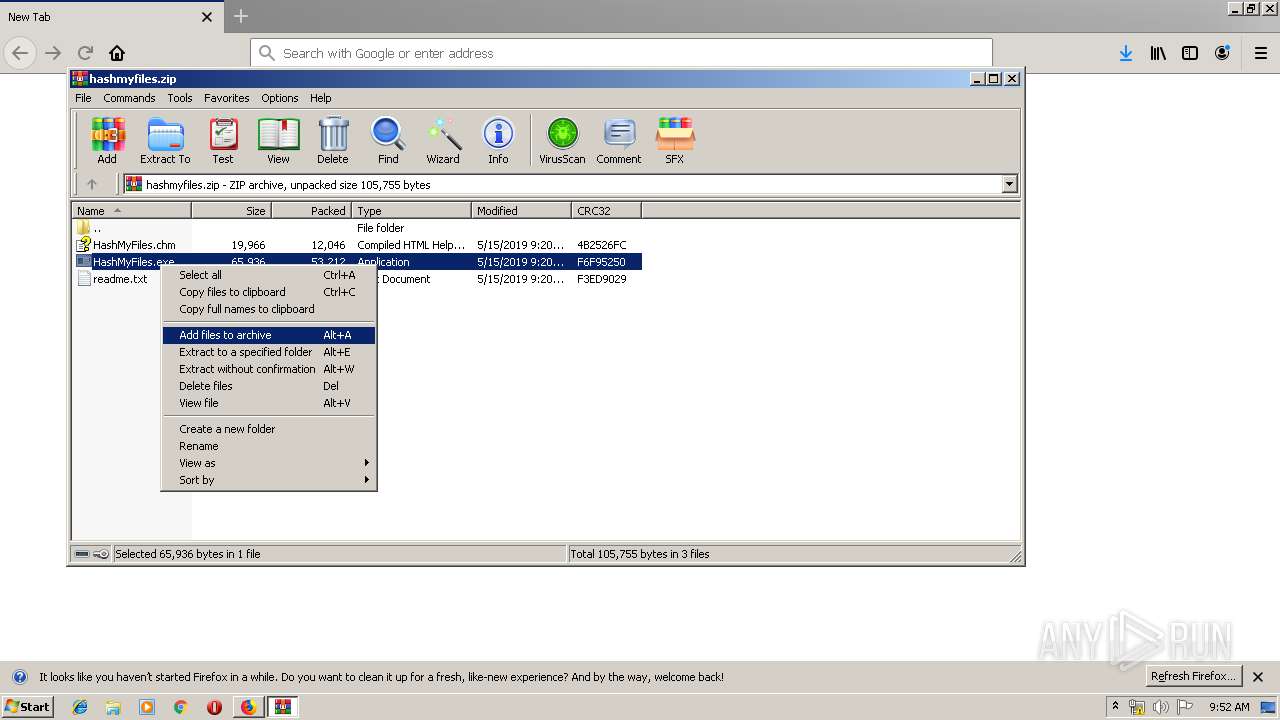Select the HashMyFiles.chm file row

point(357,245)
